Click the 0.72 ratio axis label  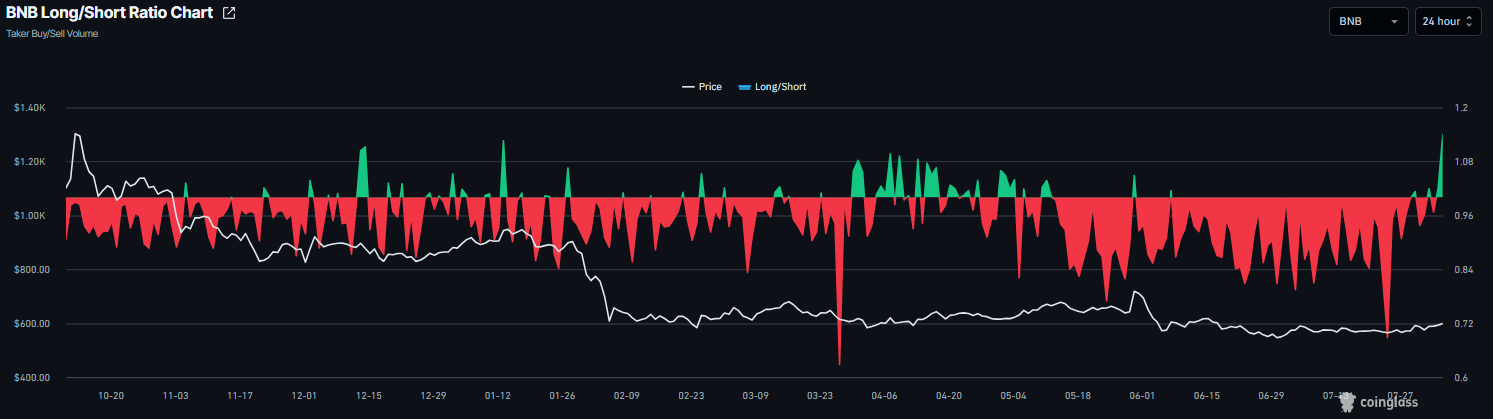click(1464, 324)
